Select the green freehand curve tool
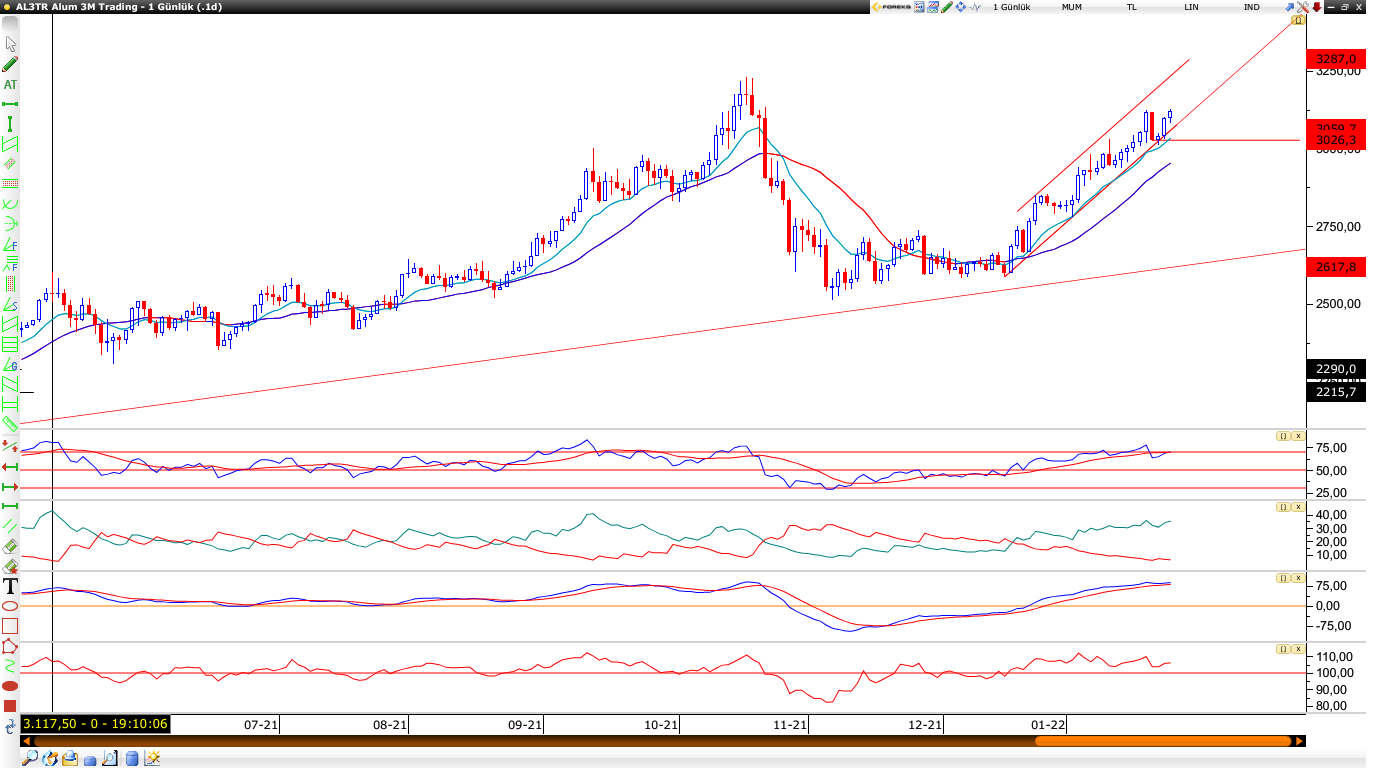 10,665
